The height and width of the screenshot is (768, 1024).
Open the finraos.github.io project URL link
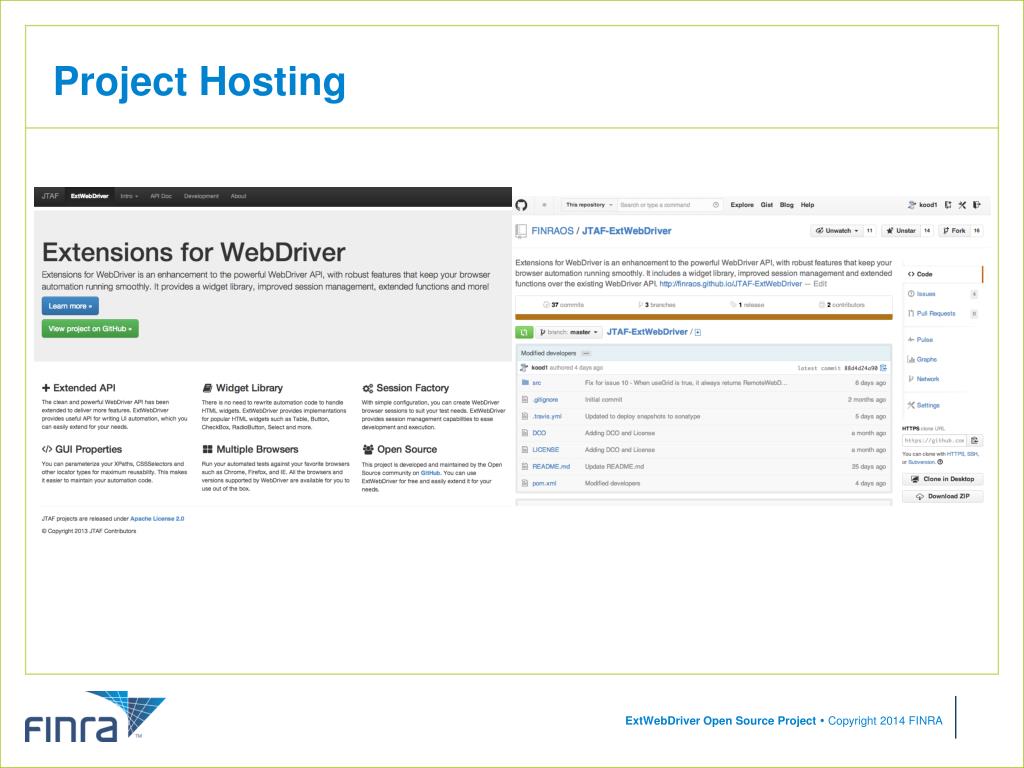tap(730, 284)
